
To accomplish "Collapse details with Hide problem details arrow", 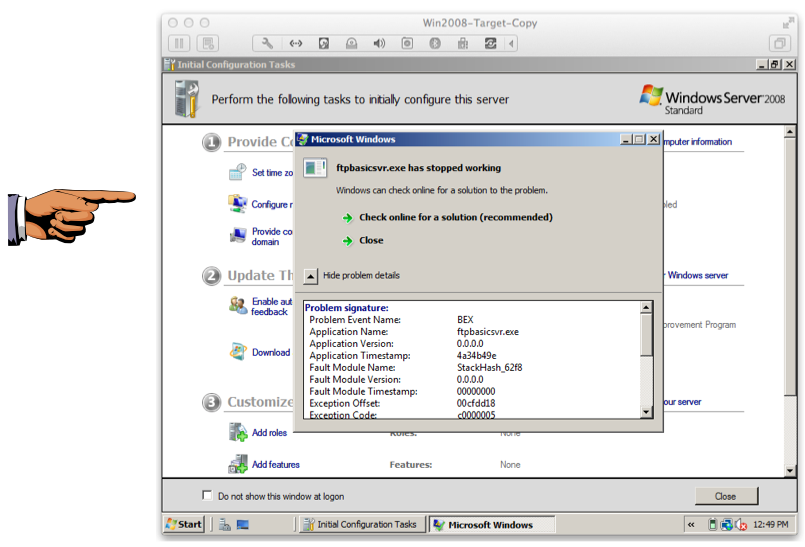I will (311, 276).
